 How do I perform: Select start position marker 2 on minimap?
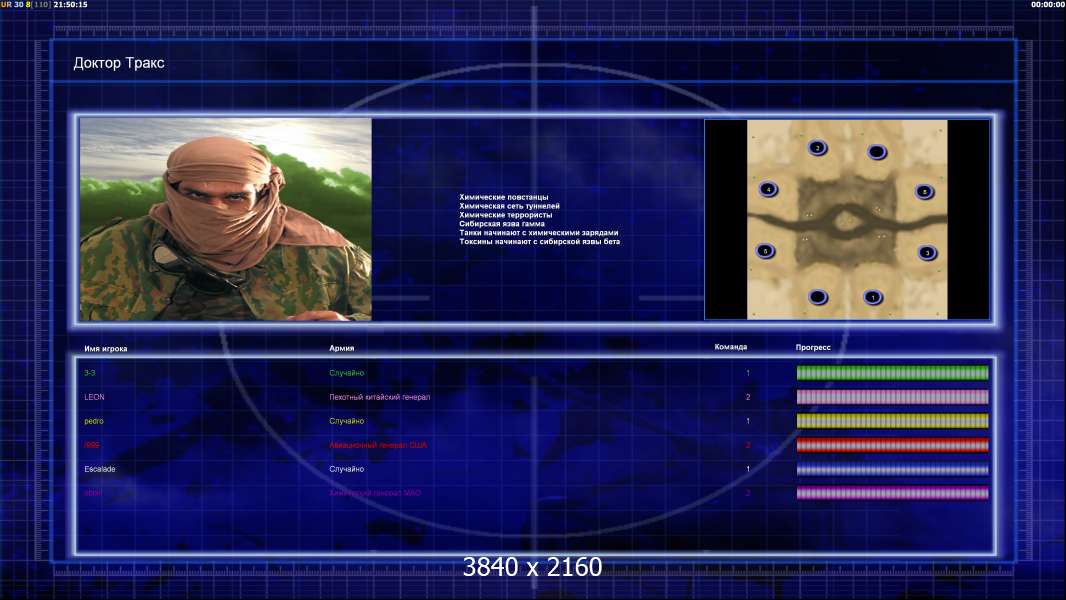[818, 147]
